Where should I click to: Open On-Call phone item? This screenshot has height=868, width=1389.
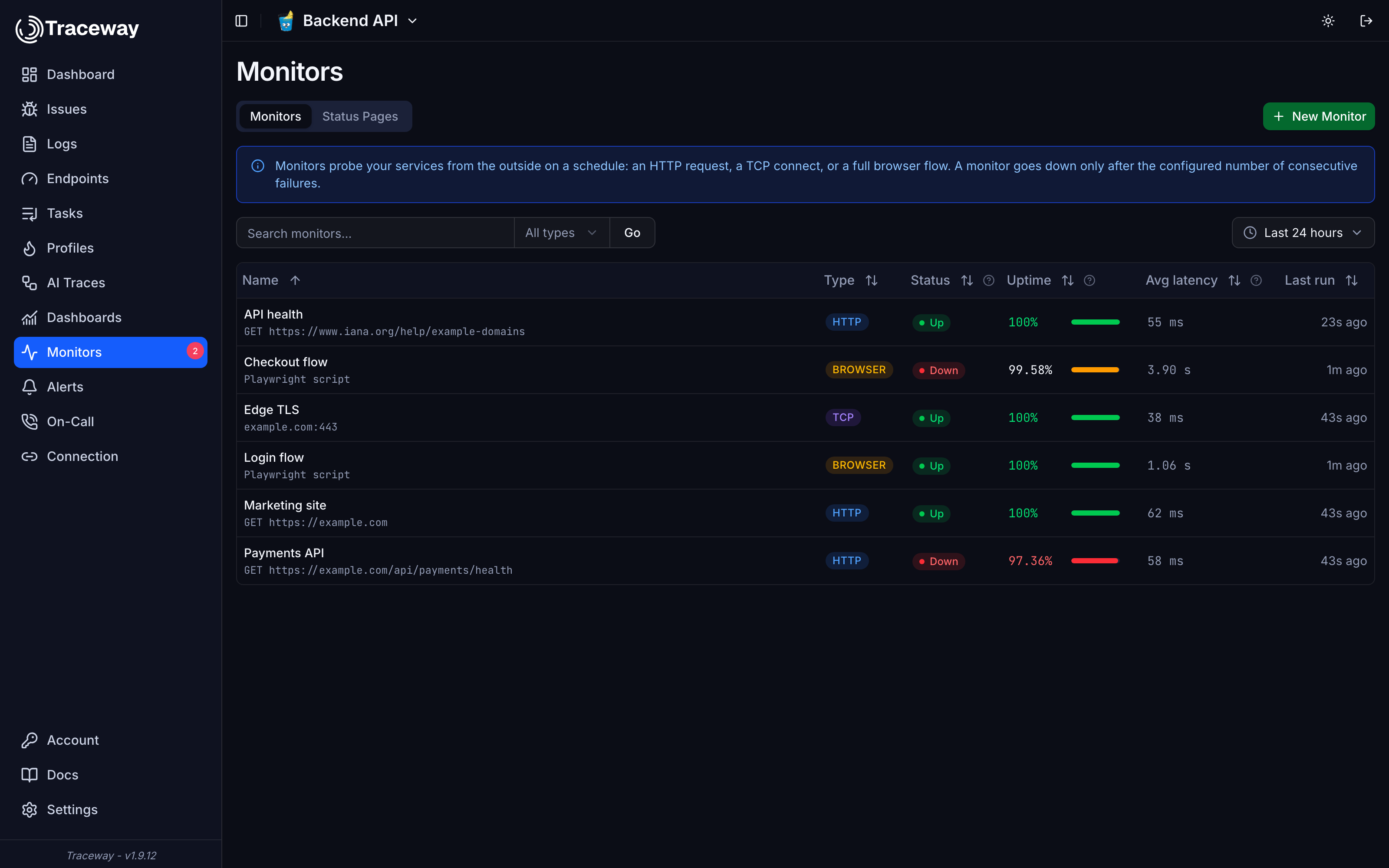(111, 421)
